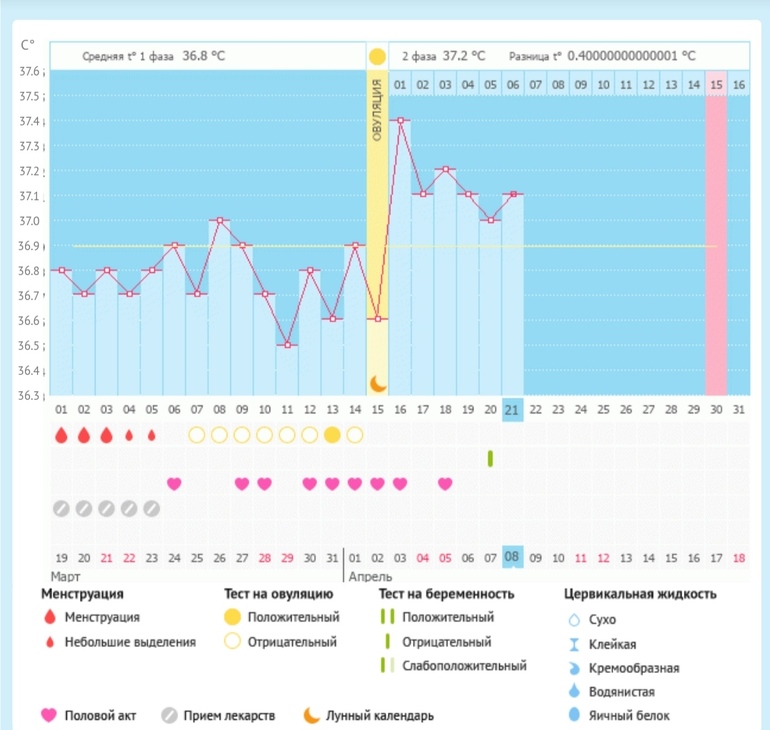Select highlighted cycle day 21 on the axis

pyautogui.click(x=512, y=409)
